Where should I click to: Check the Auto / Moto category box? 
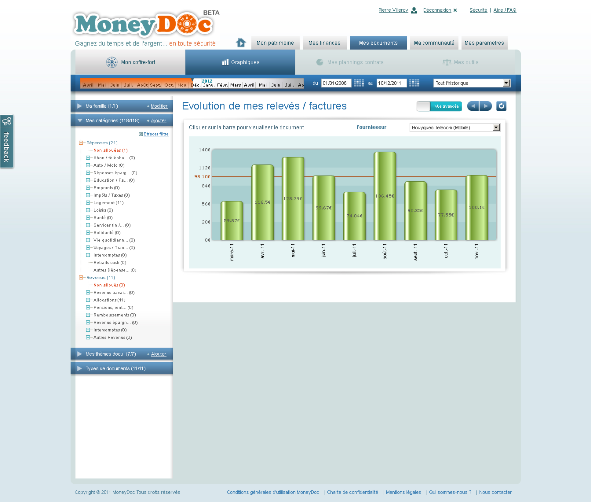coord(88,165)
